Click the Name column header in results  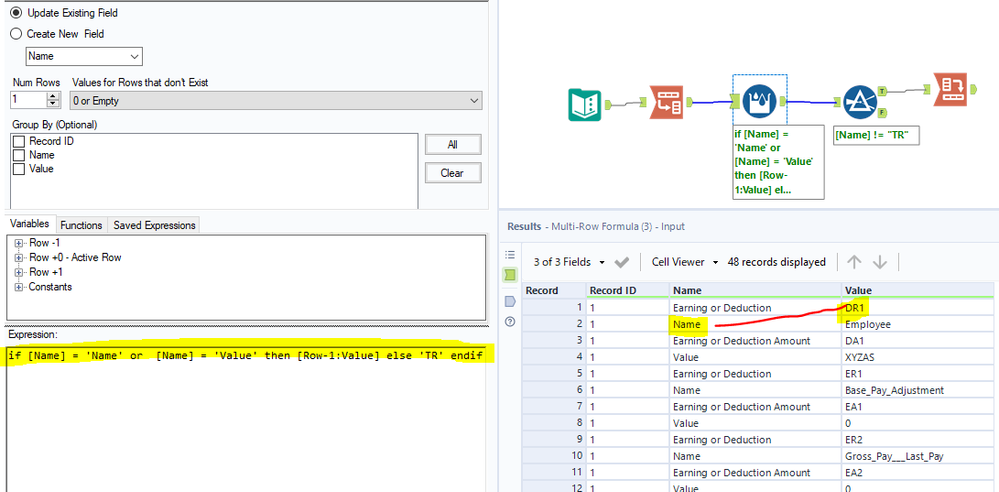pos(755,291)
